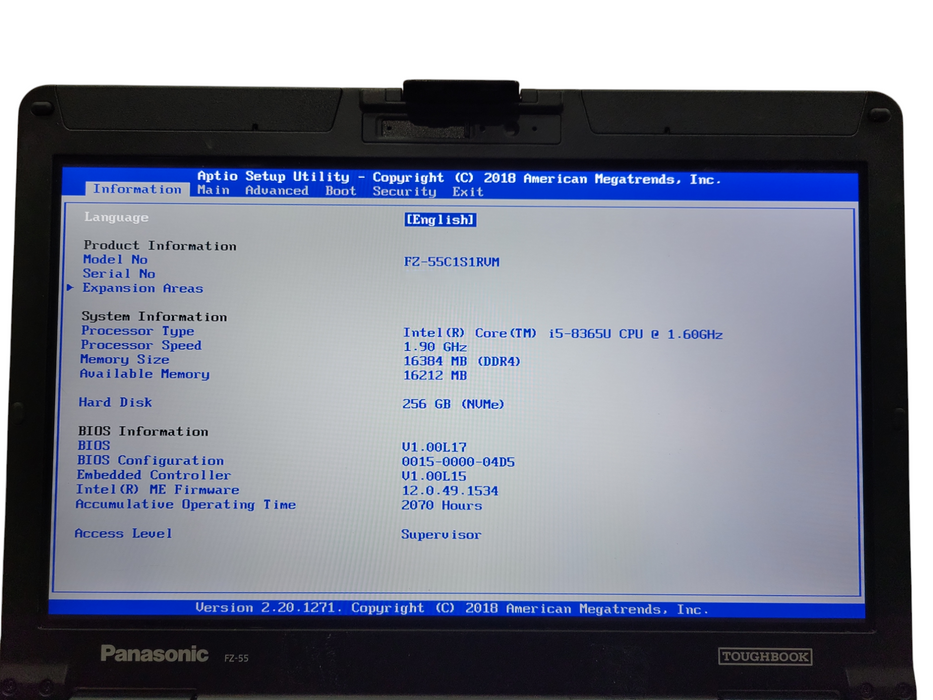Image resolution: width=933 pixels, height=700 pixels.
Task: Click the Available Memory label
Action: (x=145, y=374)
